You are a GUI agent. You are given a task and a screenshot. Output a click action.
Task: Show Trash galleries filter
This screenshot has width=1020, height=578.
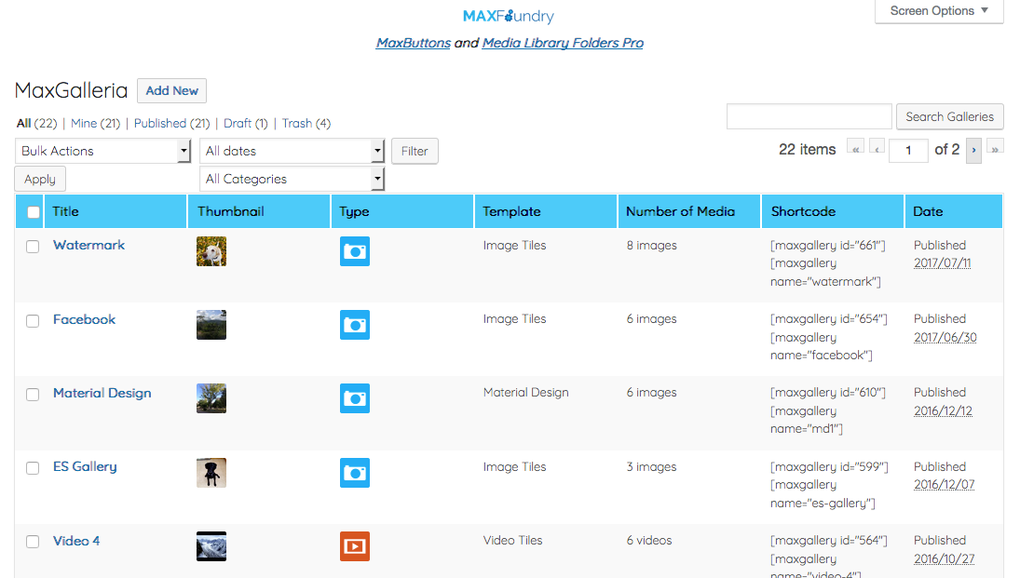click(297, 123)
